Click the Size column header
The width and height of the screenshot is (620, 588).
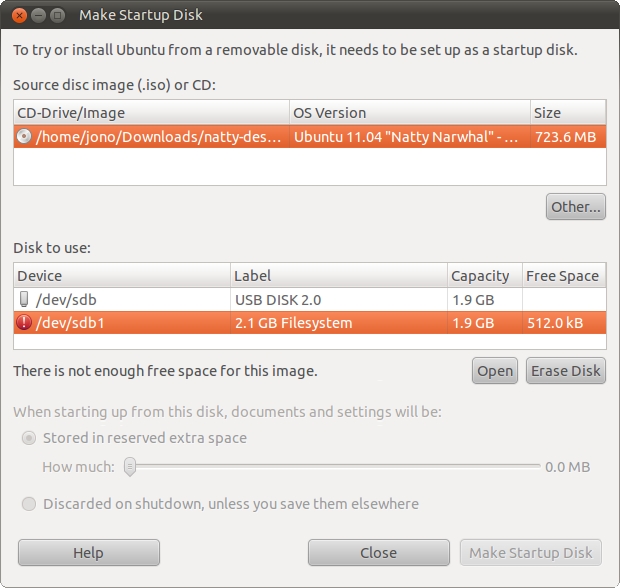pos(566,113)
